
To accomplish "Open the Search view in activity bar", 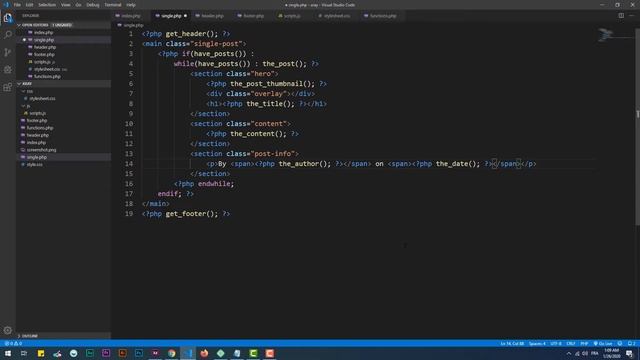I will click(x=8, y=35).
